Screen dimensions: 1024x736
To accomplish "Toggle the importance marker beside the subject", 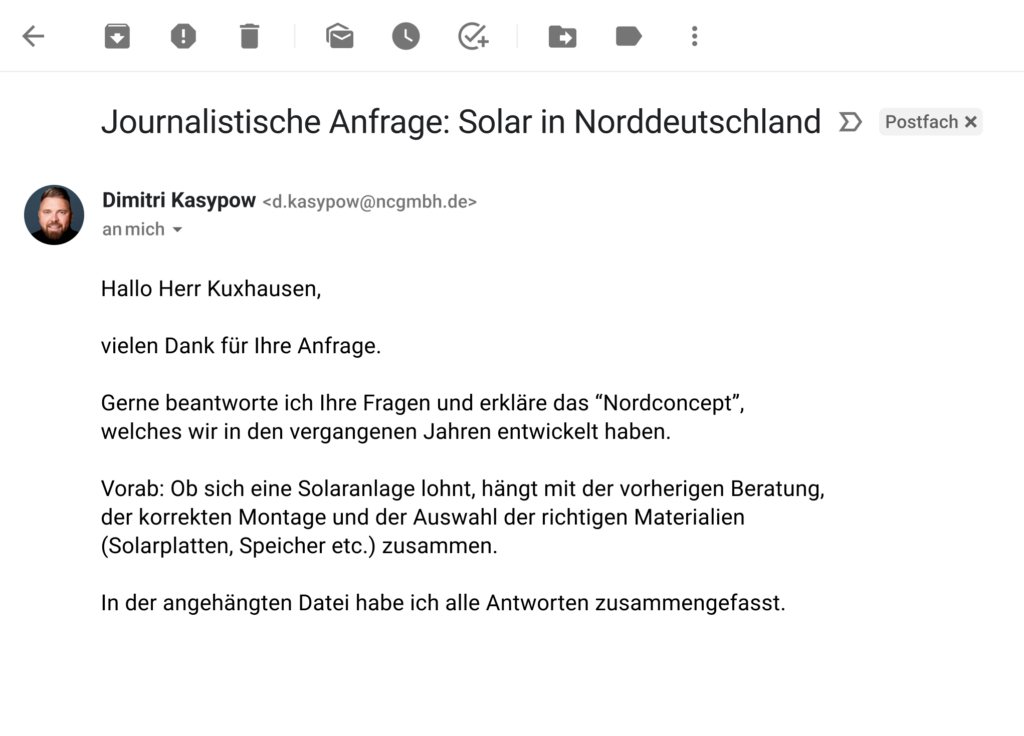I will (850, 122).
